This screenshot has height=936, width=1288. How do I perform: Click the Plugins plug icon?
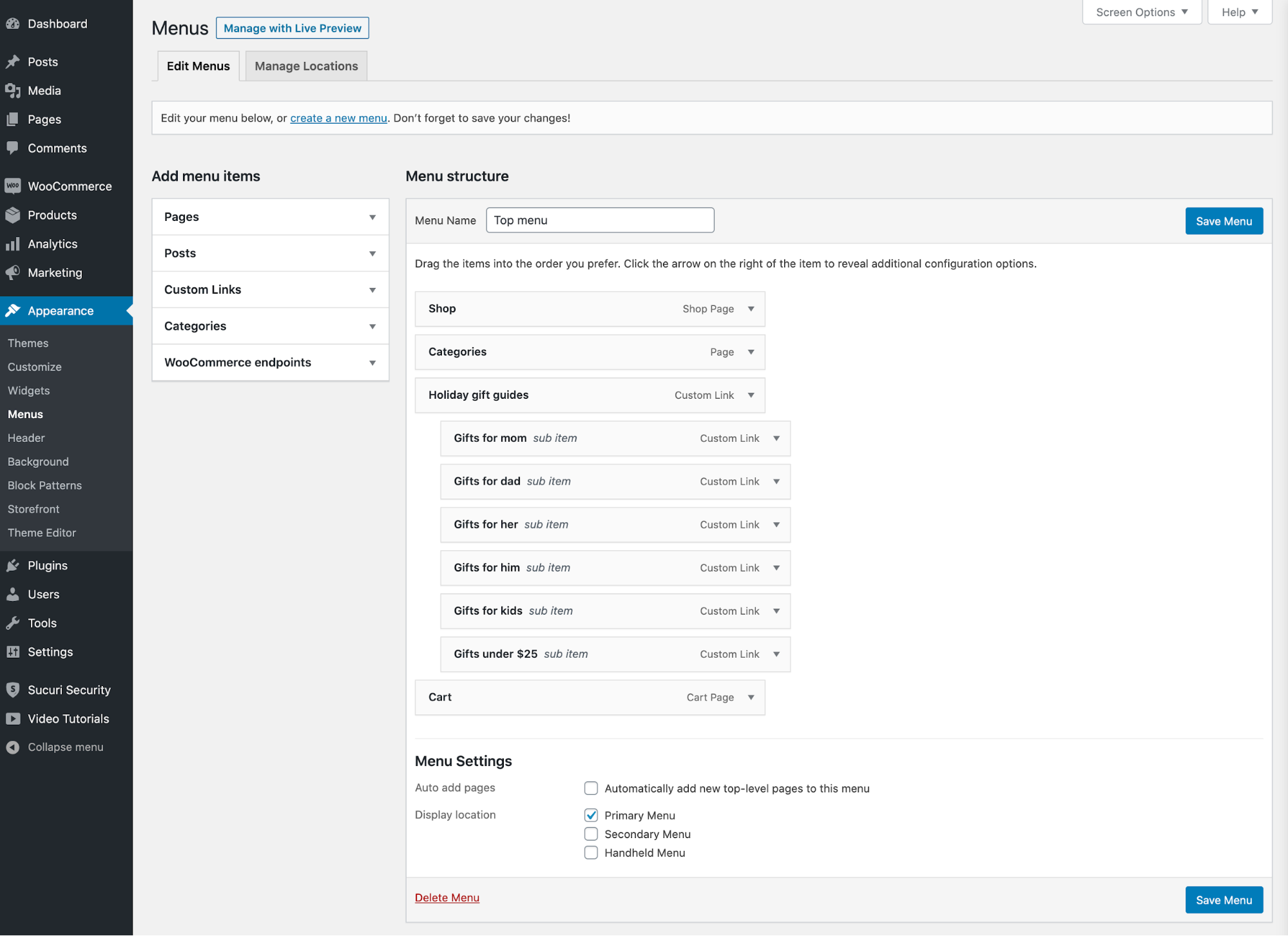click(x=13, y=566)
